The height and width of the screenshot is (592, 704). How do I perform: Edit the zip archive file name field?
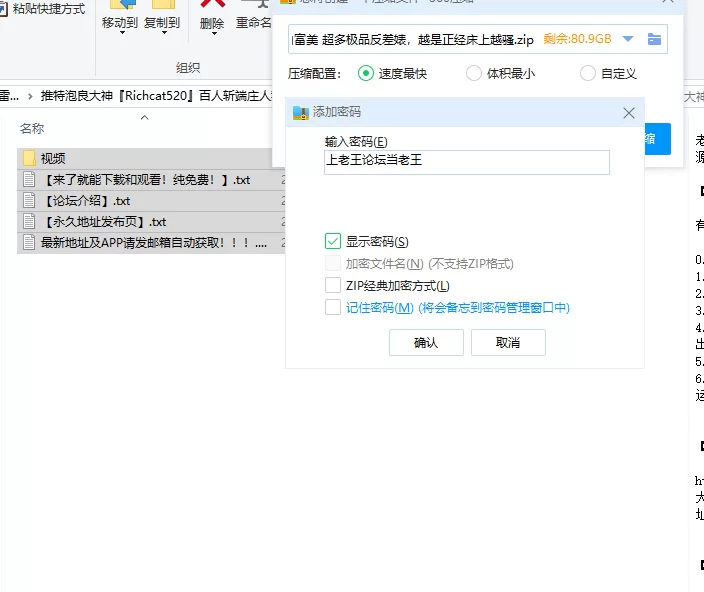point(413,39)
